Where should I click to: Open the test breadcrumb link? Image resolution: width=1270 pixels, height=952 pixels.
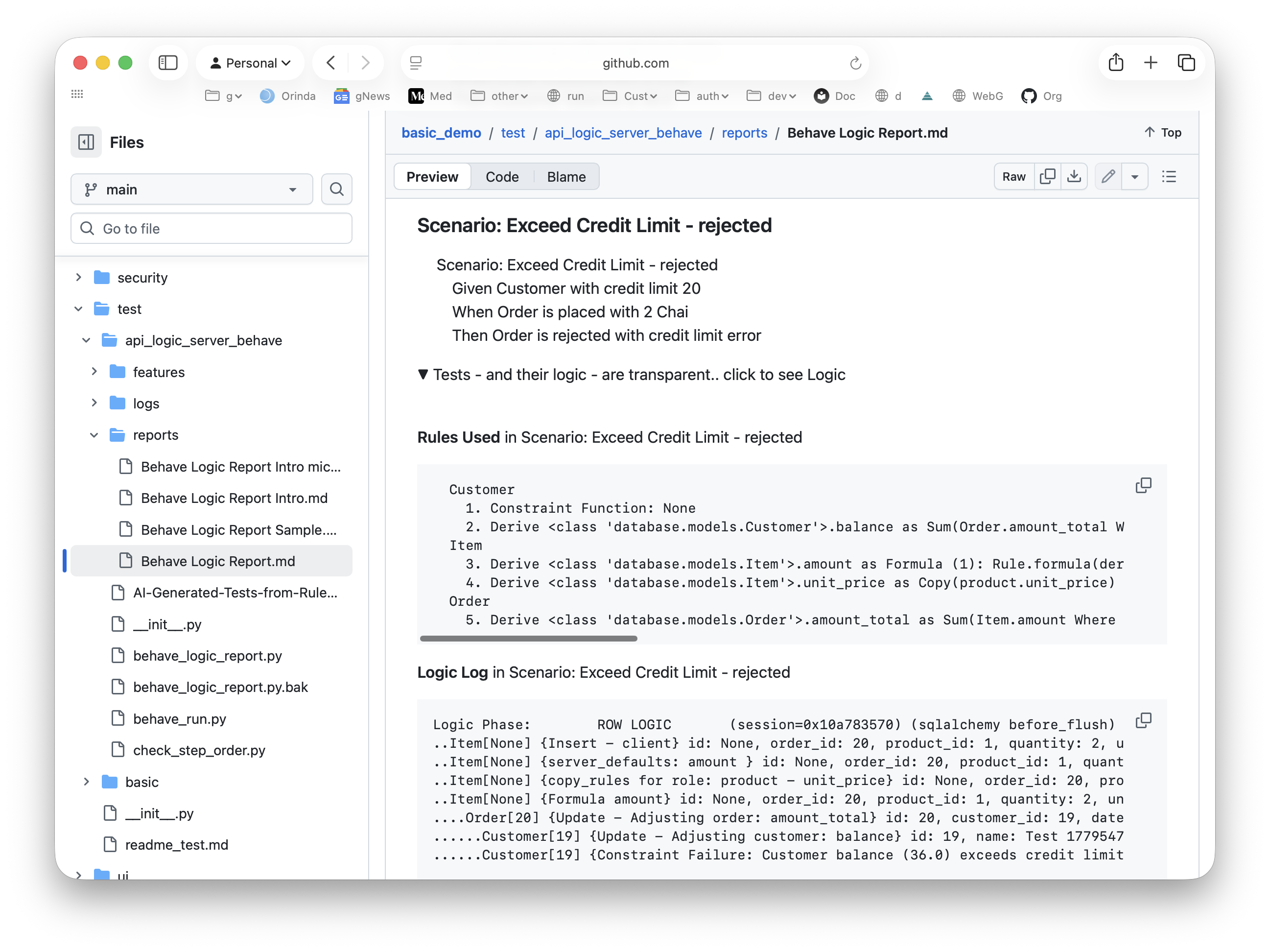(x=513, y=133)
